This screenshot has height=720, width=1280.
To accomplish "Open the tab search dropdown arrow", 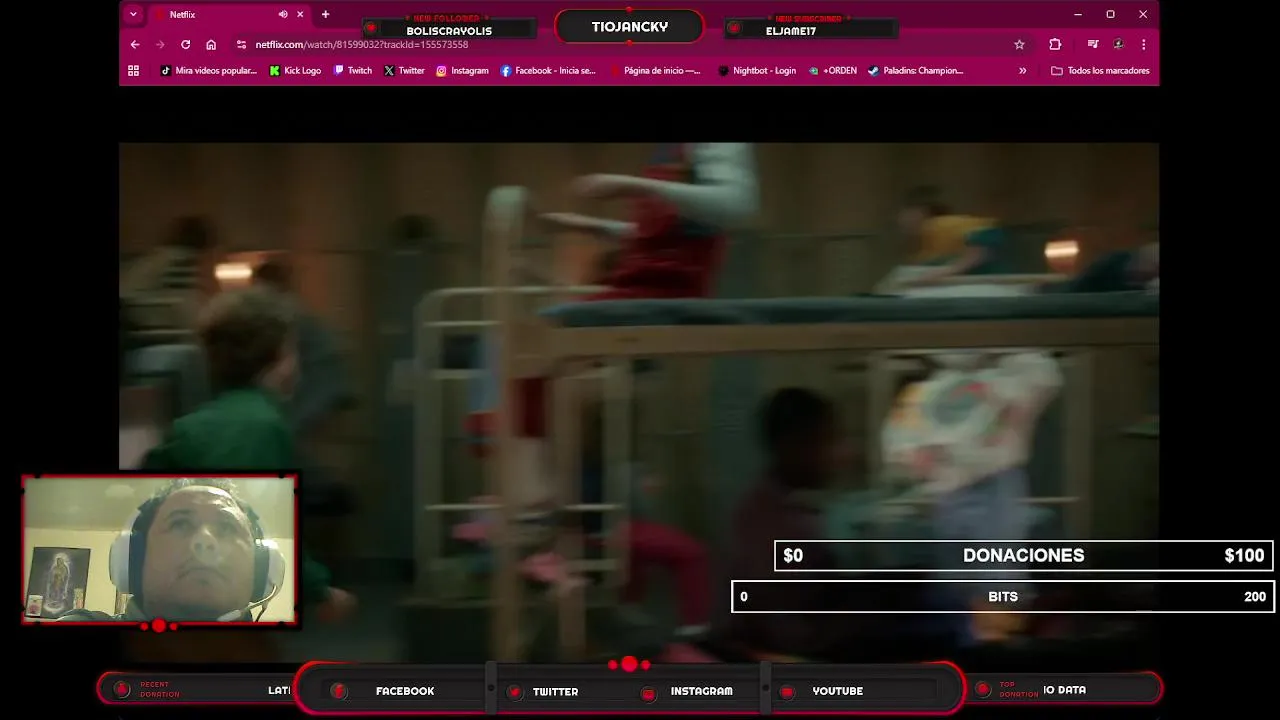I will [133, 14].
